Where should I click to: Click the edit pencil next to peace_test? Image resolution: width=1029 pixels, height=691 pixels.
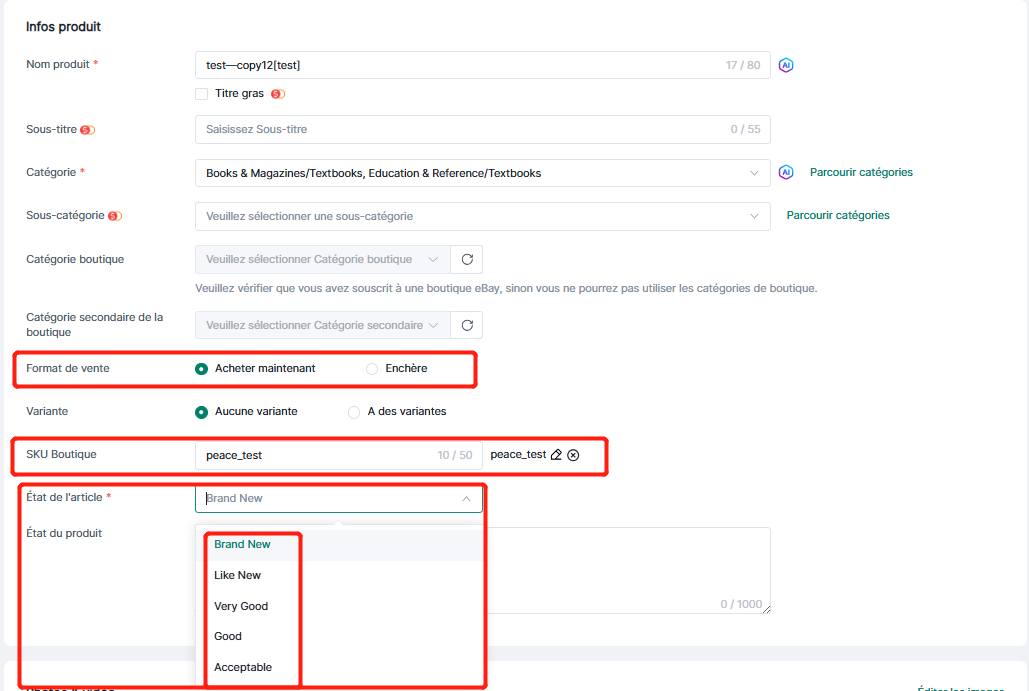[x=556, y=455]
